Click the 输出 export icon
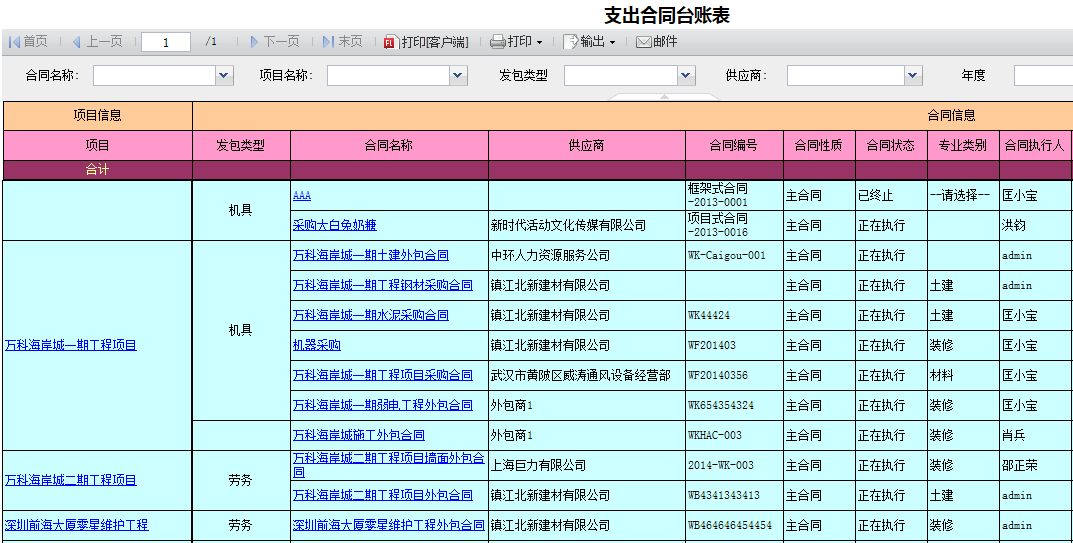 pyautogui.click(x=570, y=42)
